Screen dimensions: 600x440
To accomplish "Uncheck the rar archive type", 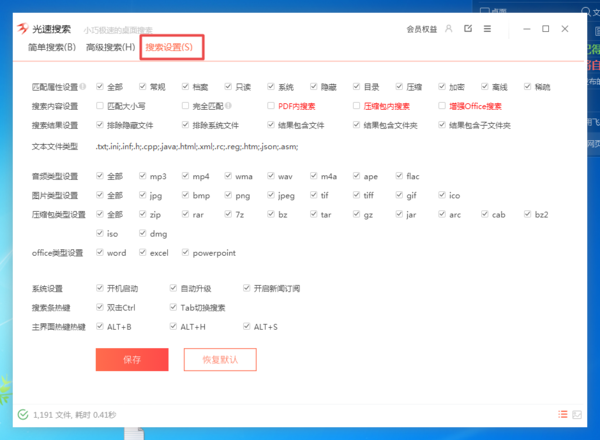I will 185,214.
